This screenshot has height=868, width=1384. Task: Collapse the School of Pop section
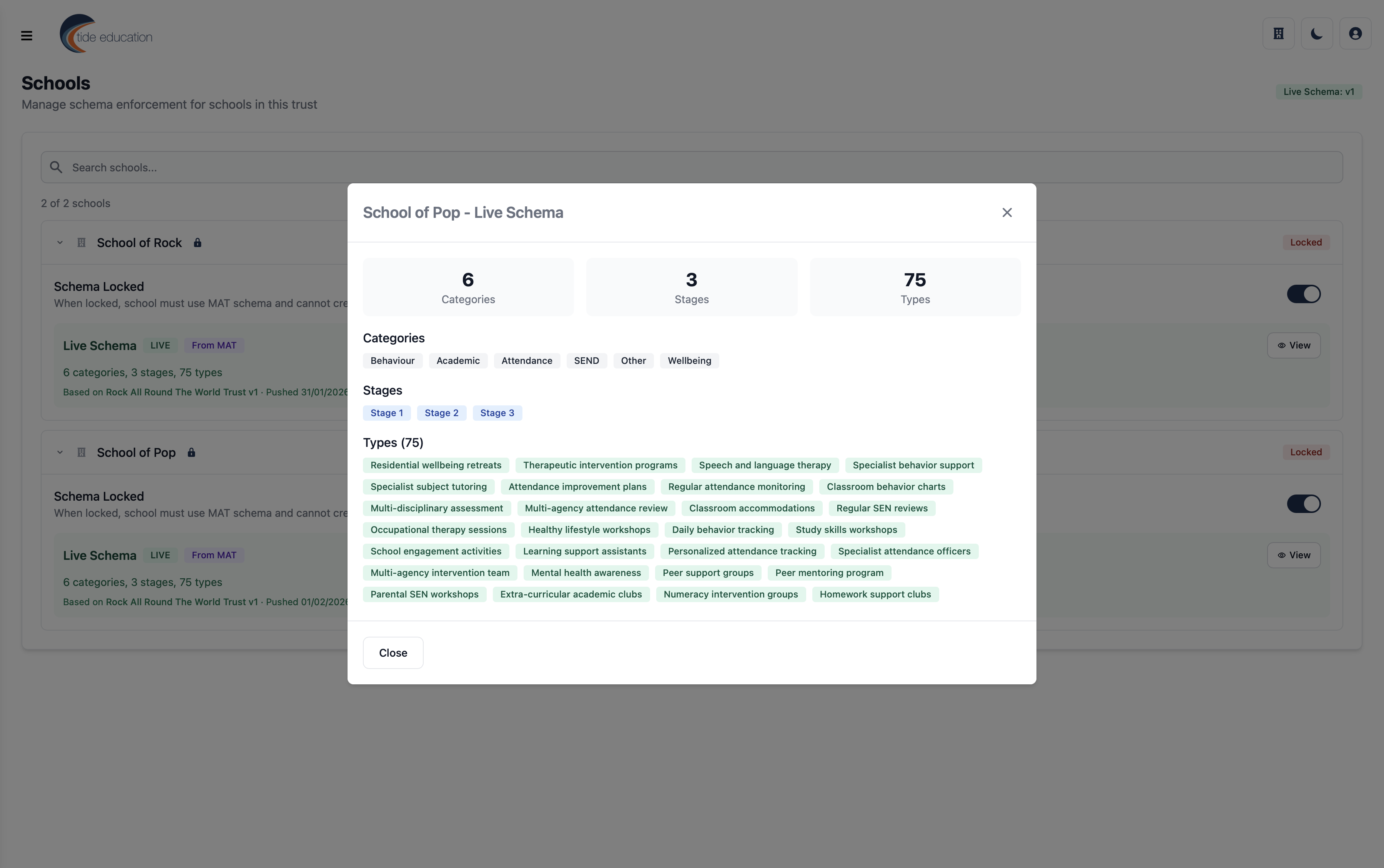pos(60,452)
